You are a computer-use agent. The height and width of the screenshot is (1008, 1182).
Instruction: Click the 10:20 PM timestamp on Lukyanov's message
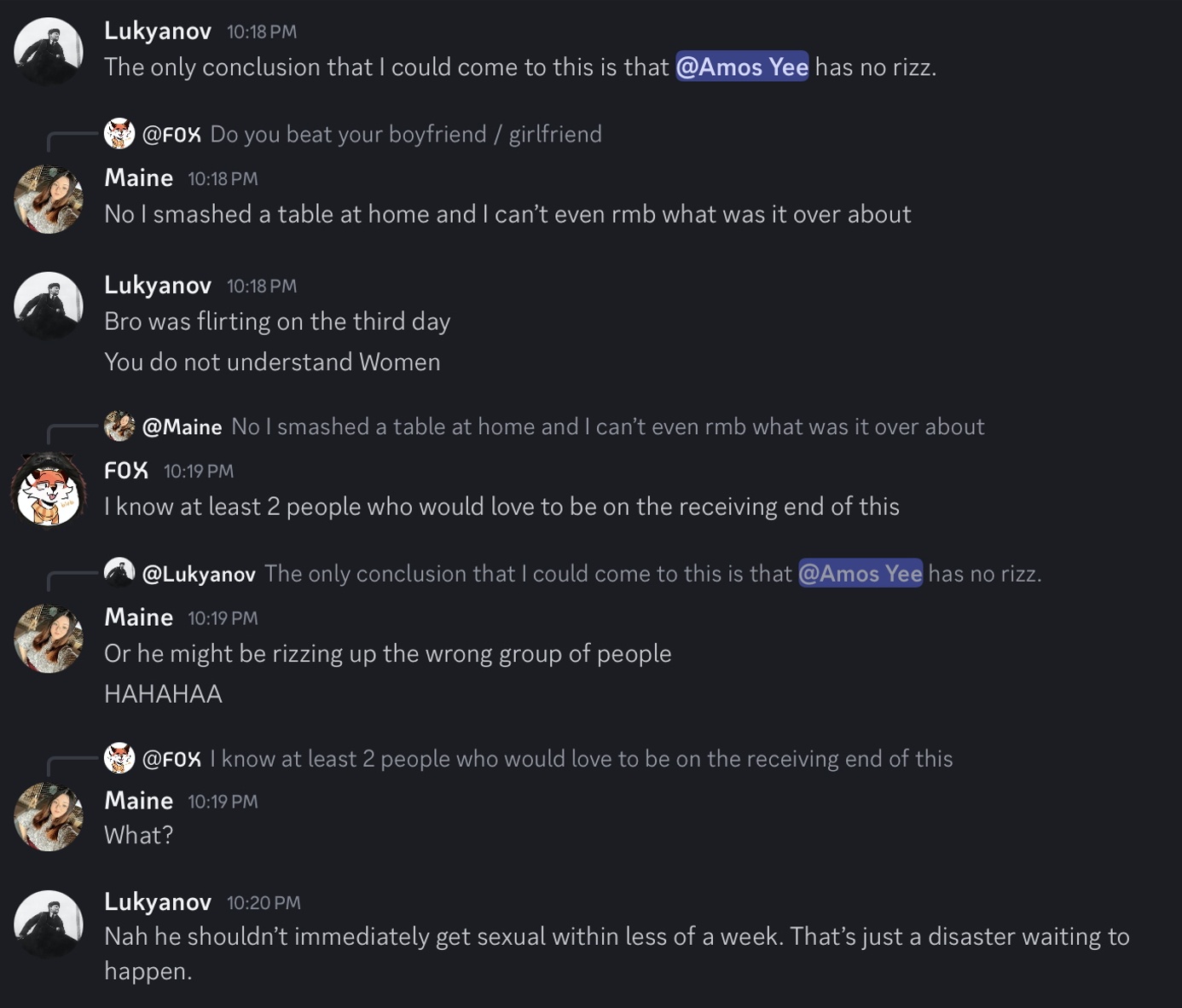click(264, 902)
